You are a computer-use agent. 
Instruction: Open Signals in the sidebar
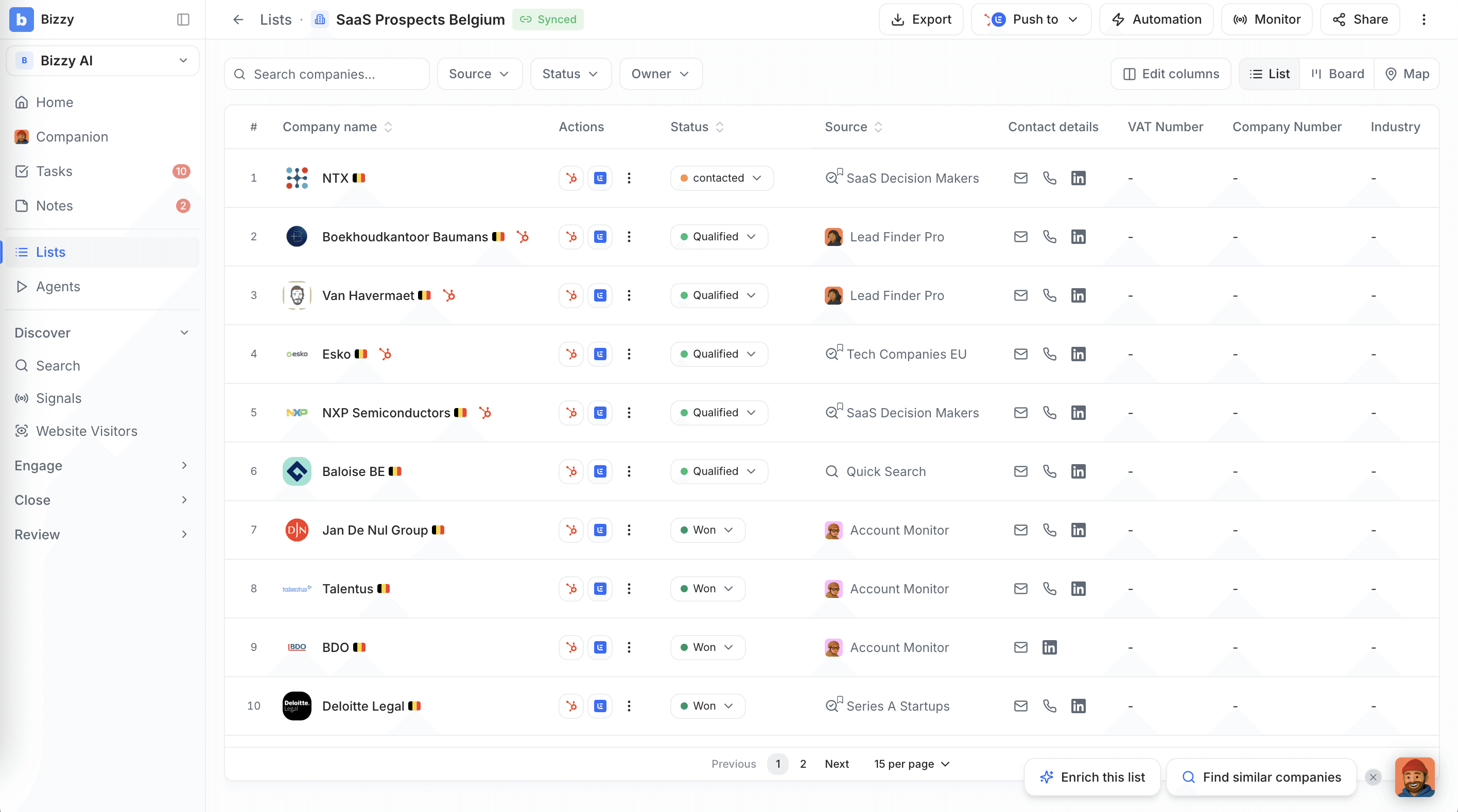(x=102, y=398)
